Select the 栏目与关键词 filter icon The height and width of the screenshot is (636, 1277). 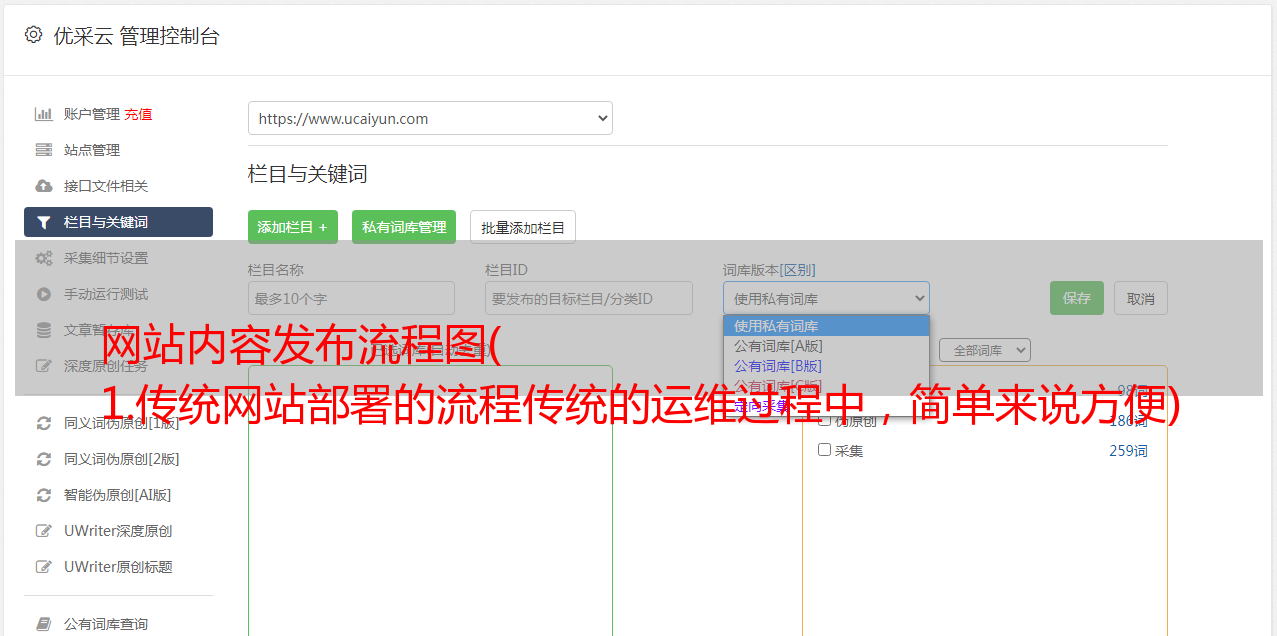[44, 222]
